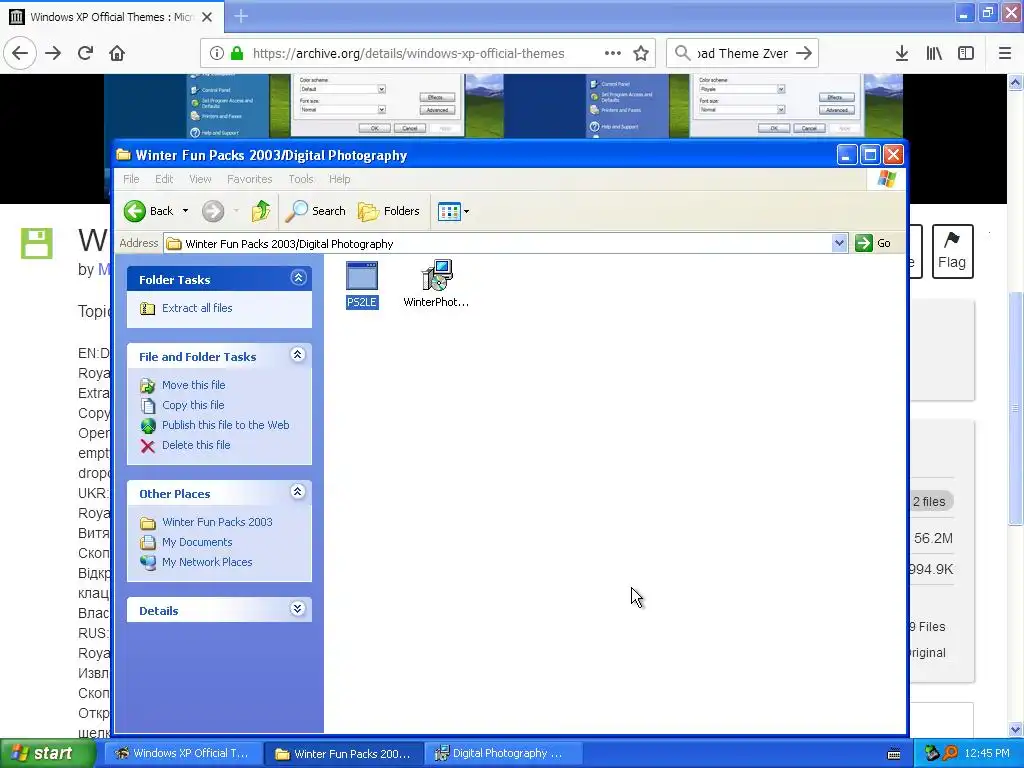Viewport: 1024px width, 768px height.
Task: Open the Search pane in Explorer
Action: 315,211
